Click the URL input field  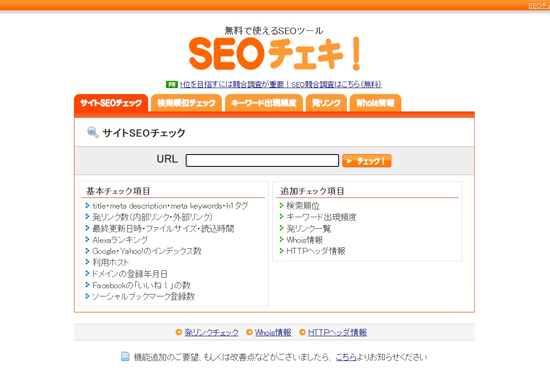point(262,160)
